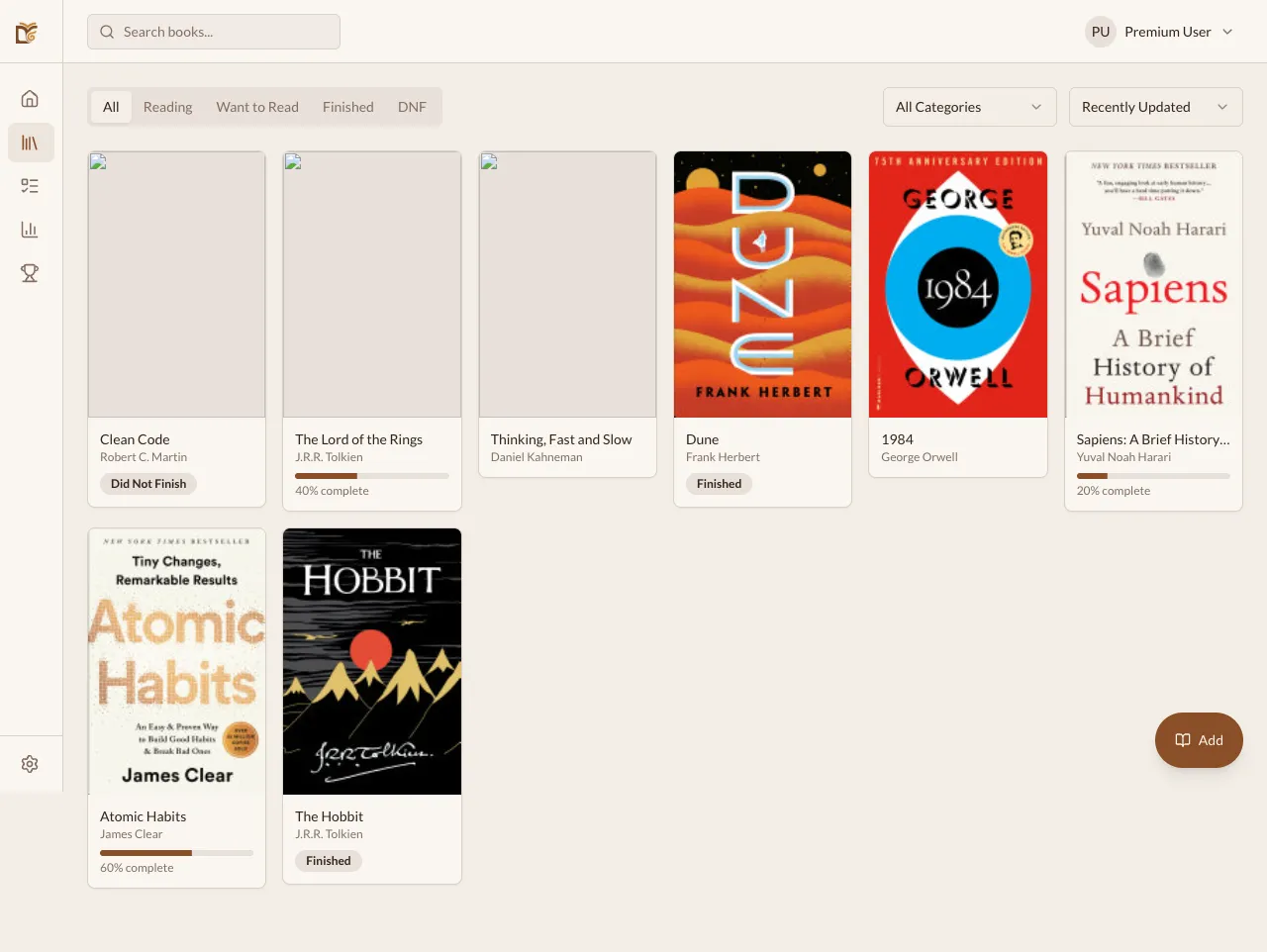Click the Did Not Finish badge

148,484
